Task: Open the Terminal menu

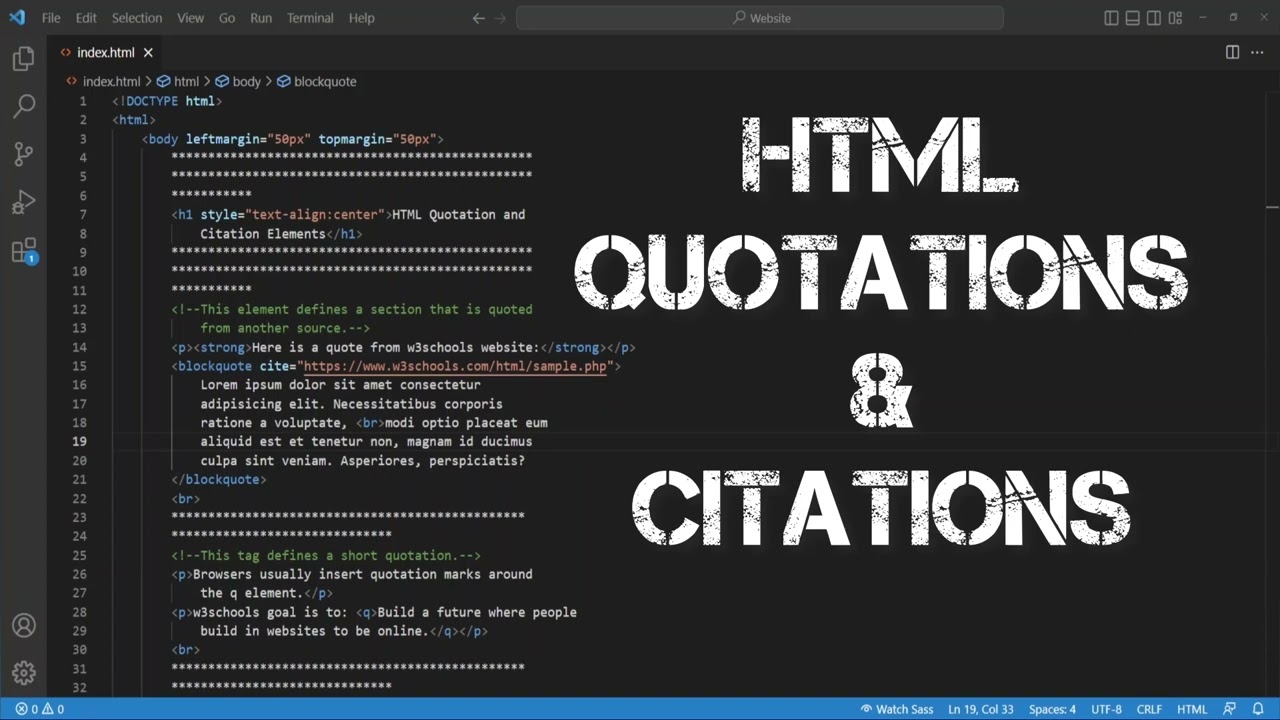Action: pos(310,18)
